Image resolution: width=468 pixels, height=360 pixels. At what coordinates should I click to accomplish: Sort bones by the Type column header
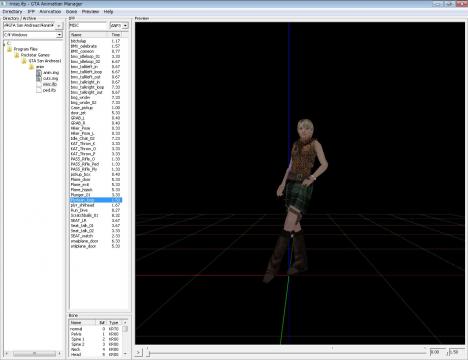click(x=114, y=323)
